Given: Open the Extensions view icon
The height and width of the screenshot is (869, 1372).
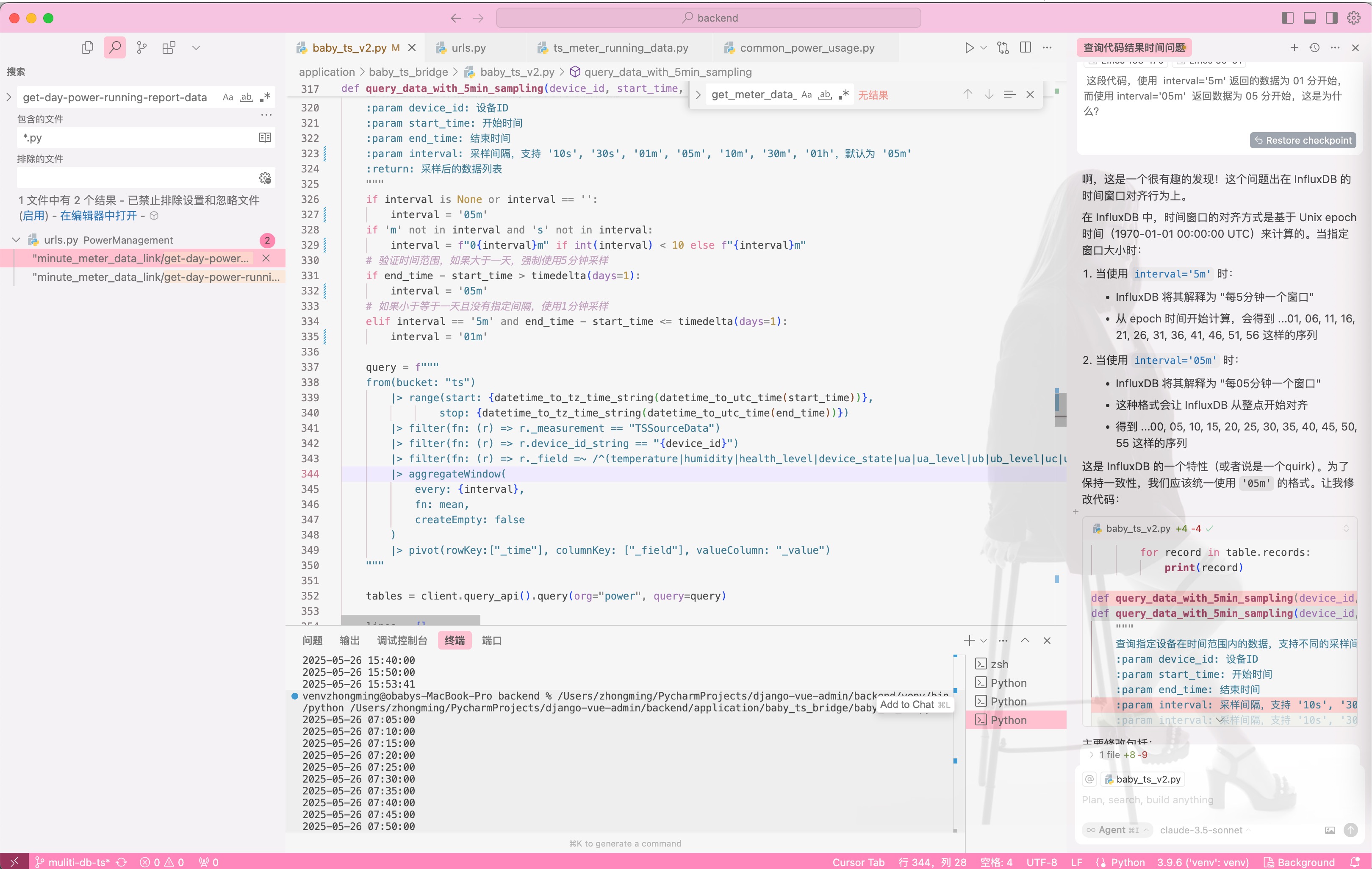Looking at the screenshot, I should coord(169,48).
